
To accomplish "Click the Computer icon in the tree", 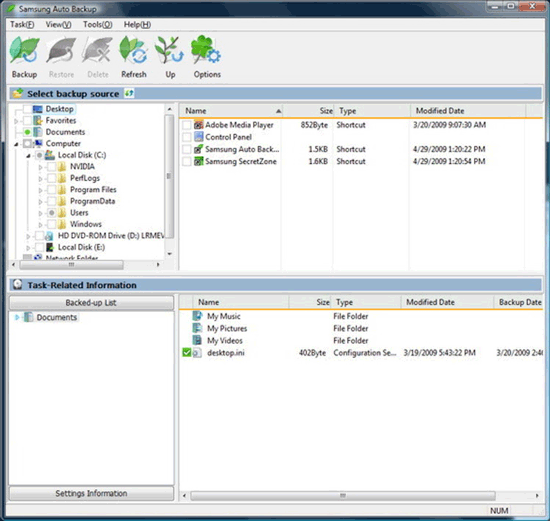I will click(38, 143).
